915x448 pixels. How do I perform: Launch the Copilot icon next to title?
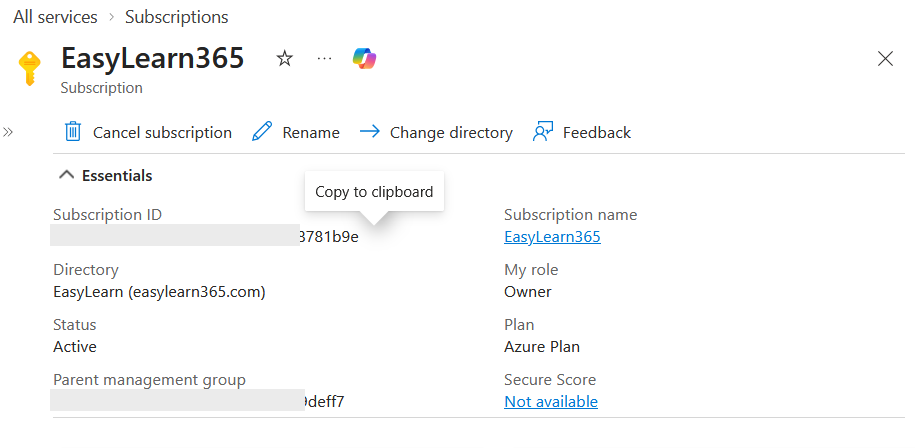365,58
